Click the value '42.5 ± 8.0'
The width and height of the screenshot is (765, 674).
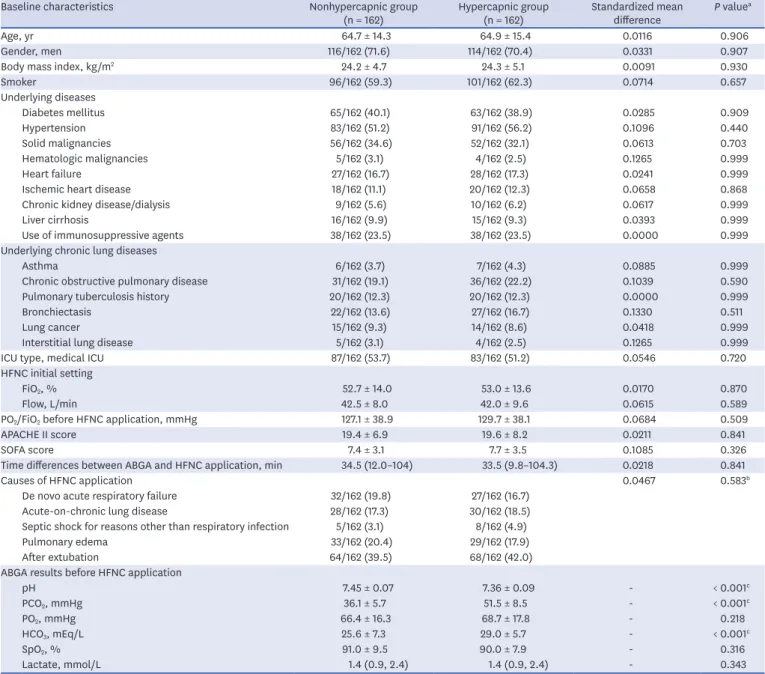click(364, 404)
